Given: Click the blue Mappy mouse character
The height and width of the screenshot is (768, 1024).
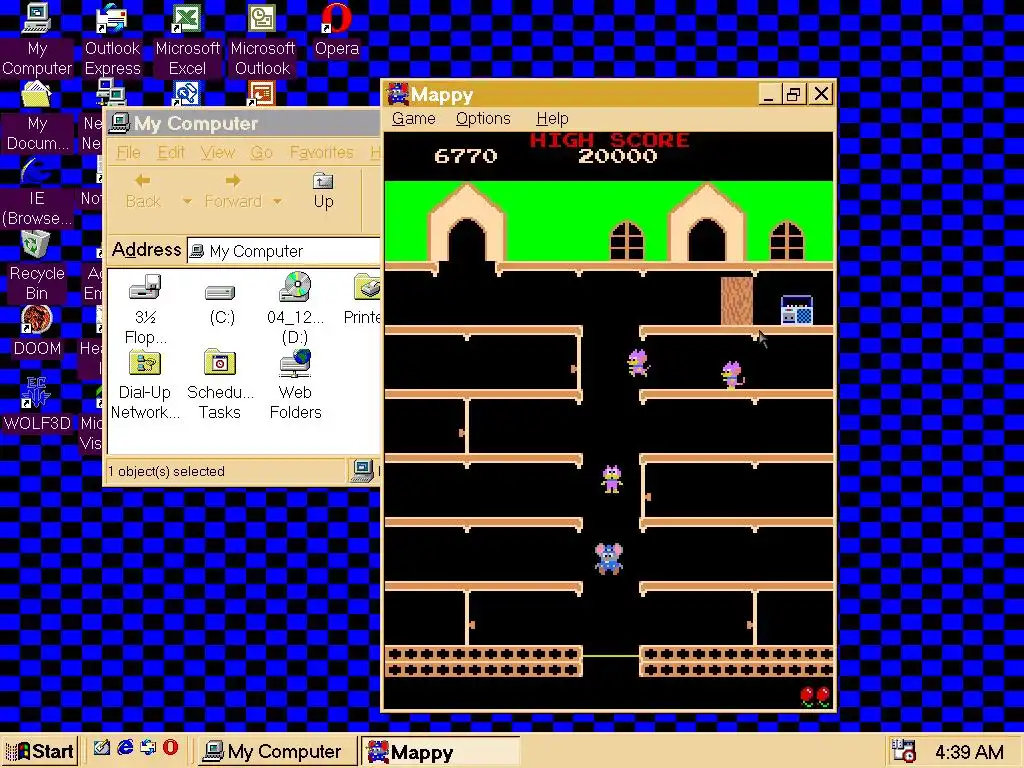Looking at the screenshot, I should pos(609,559).
